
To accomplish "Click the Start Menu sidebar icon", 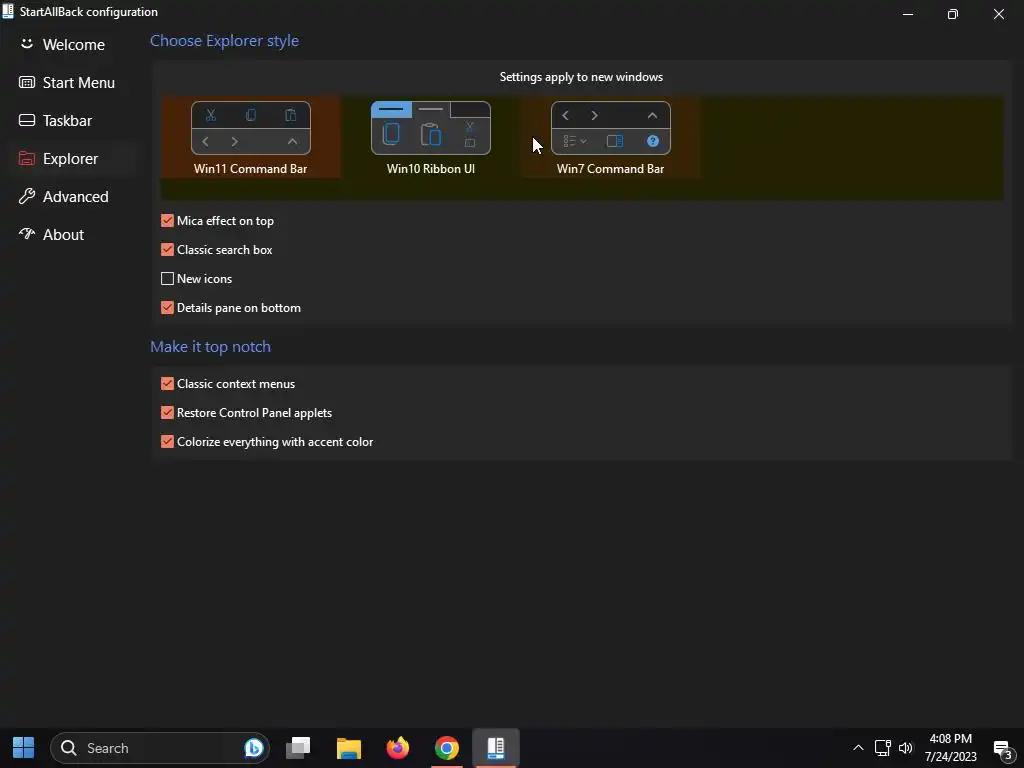I will coord(27,82).
